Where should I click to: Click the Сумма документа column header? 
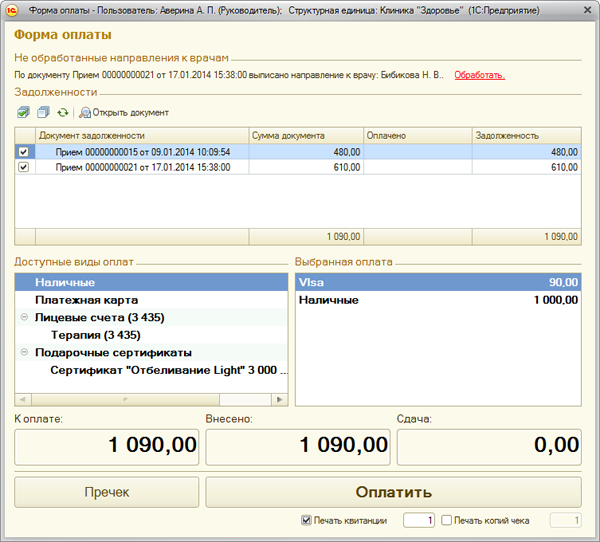(x=306, y=136)
